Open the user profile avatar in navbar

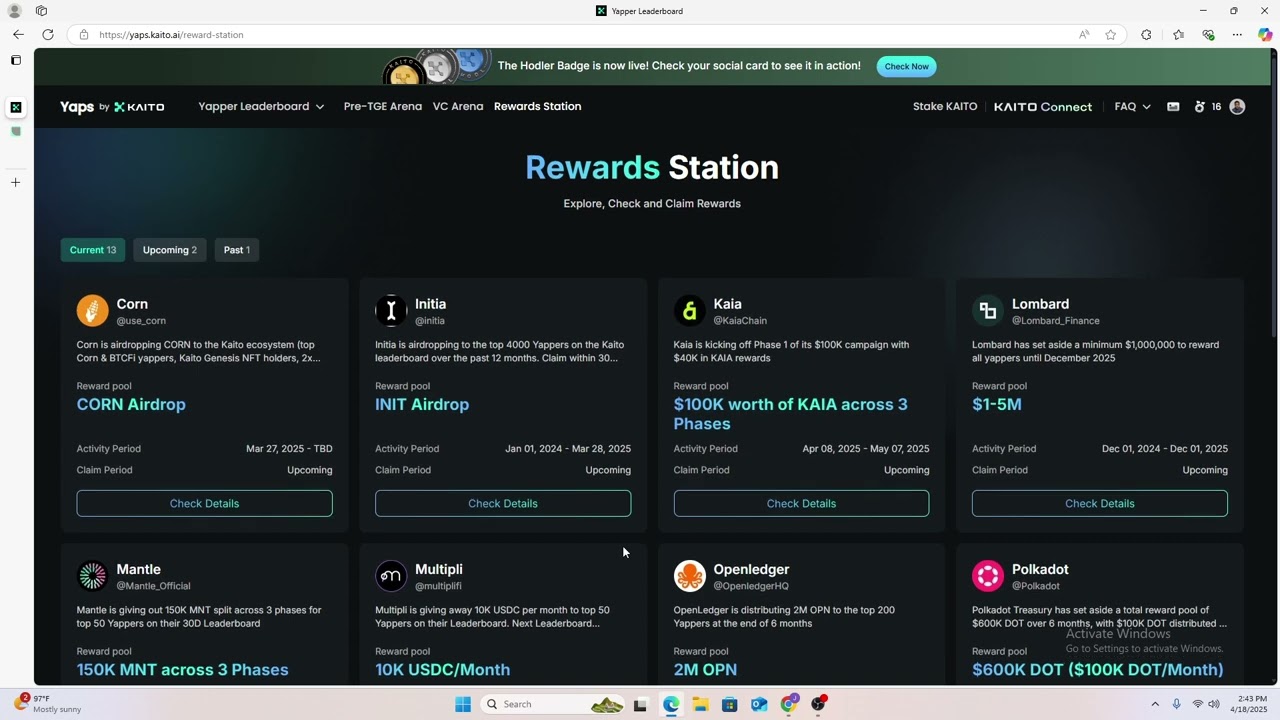[x=1237, y=107]
